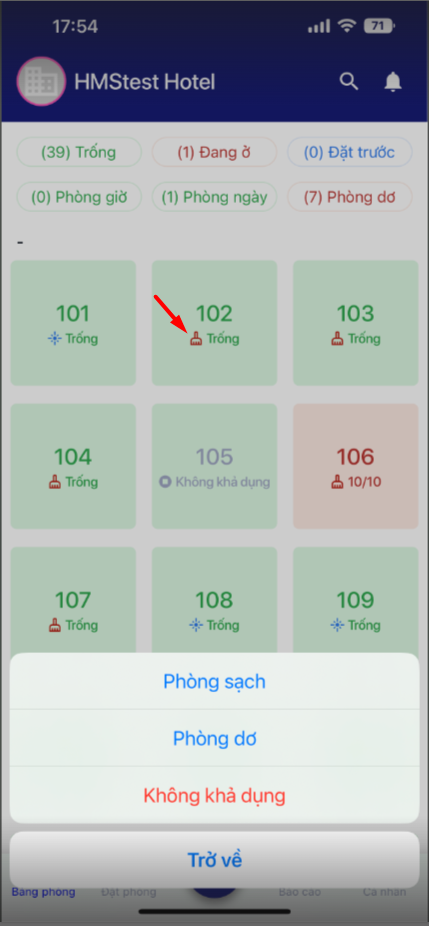The image size is (429, 926).
Task: Choose Phòng dơ in the action sheet
Action: point(214,738)
